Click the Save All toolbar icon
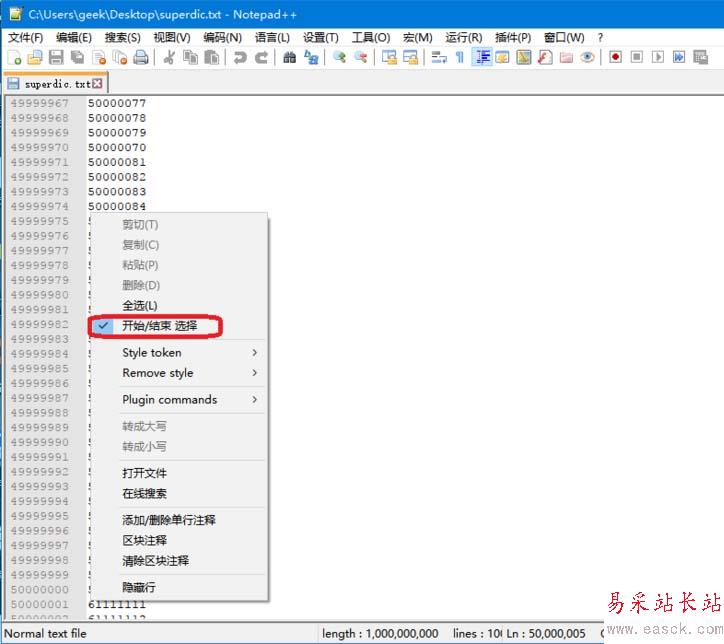This screenshot has height=644, width=724. pyautogui.click(x=78, y=58)
